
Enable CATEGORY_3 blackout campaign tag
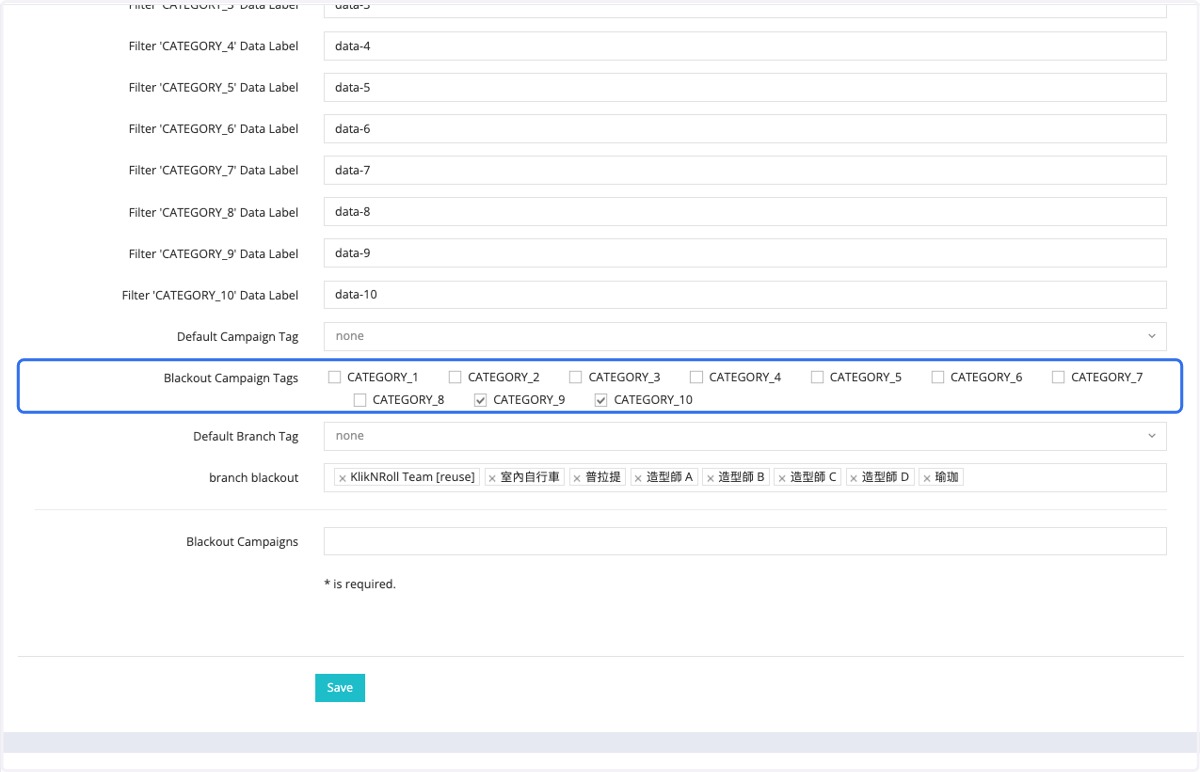[576, 377]
